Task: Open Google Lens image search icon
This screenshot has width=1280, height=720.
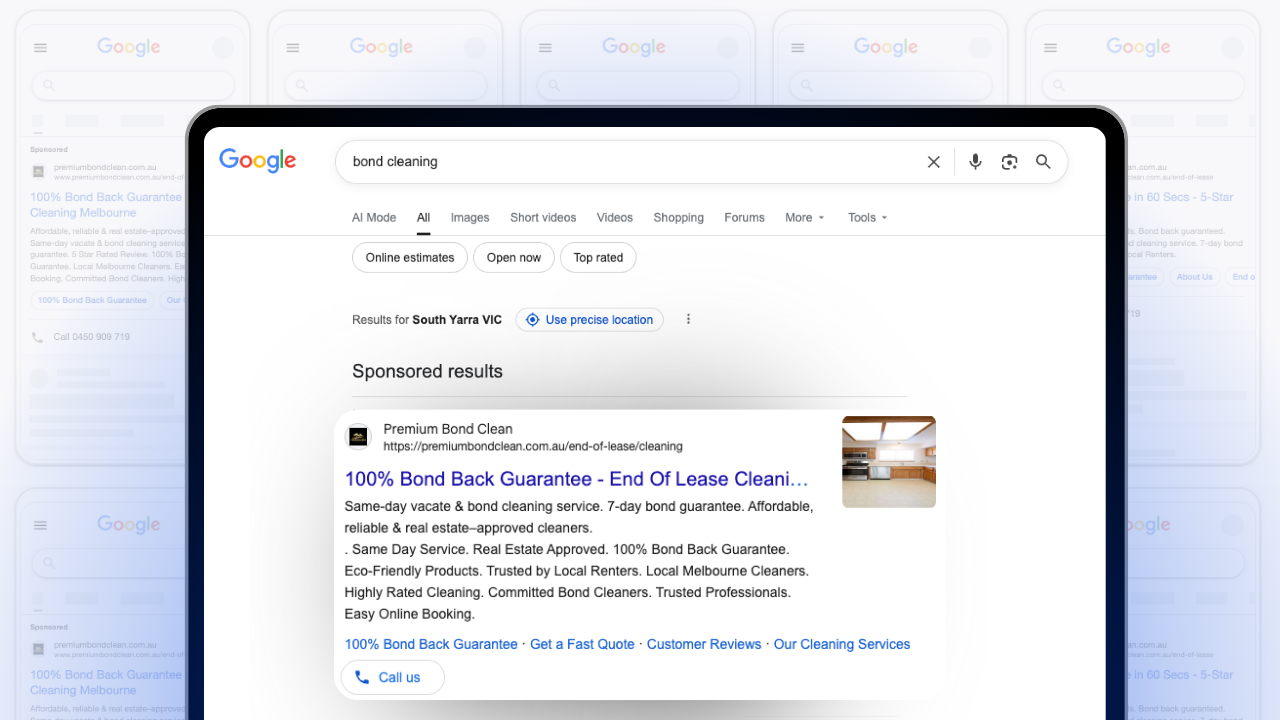Action: click(x=1009, y=162)
